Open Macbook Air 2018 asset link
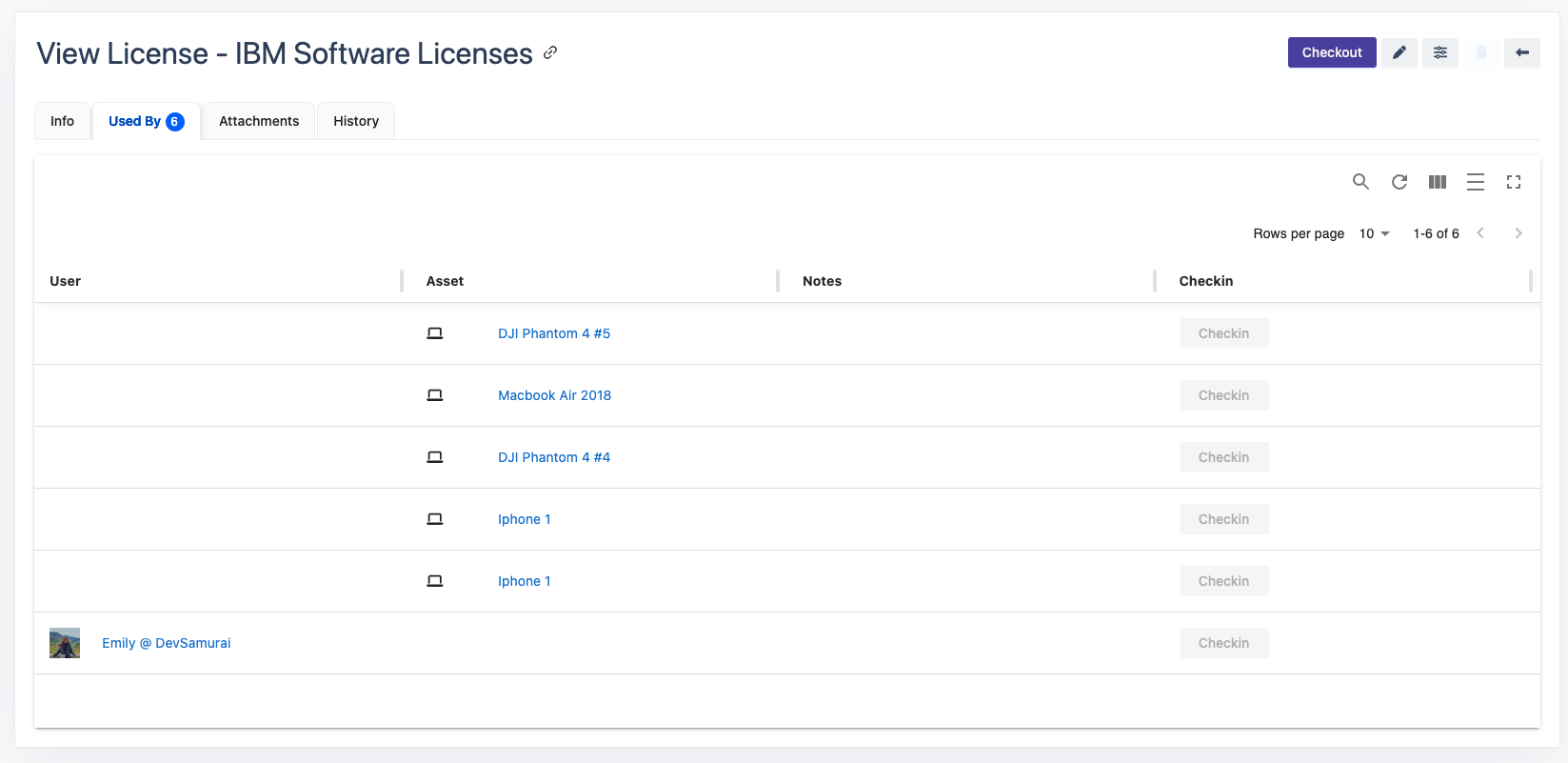 click(554, 395)
